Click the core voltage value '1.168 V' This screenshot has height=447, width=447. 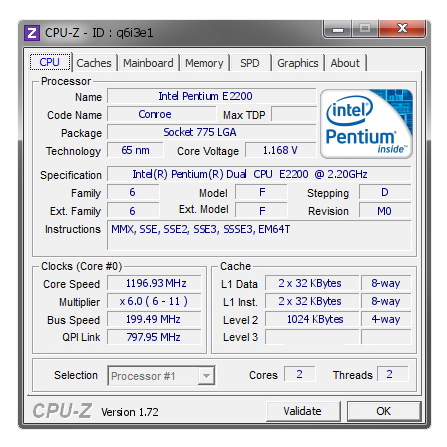[281, 150]
